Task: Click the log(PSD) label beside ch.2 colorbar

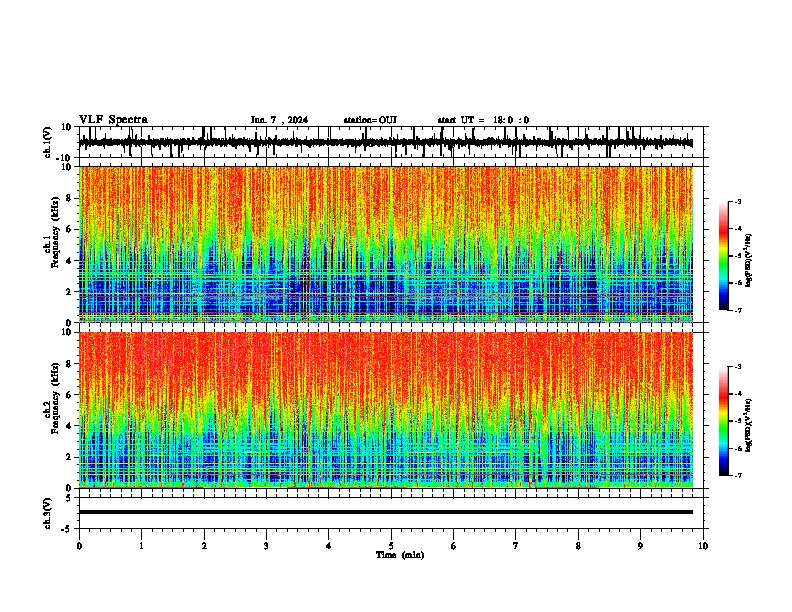Action: (749, 425)
